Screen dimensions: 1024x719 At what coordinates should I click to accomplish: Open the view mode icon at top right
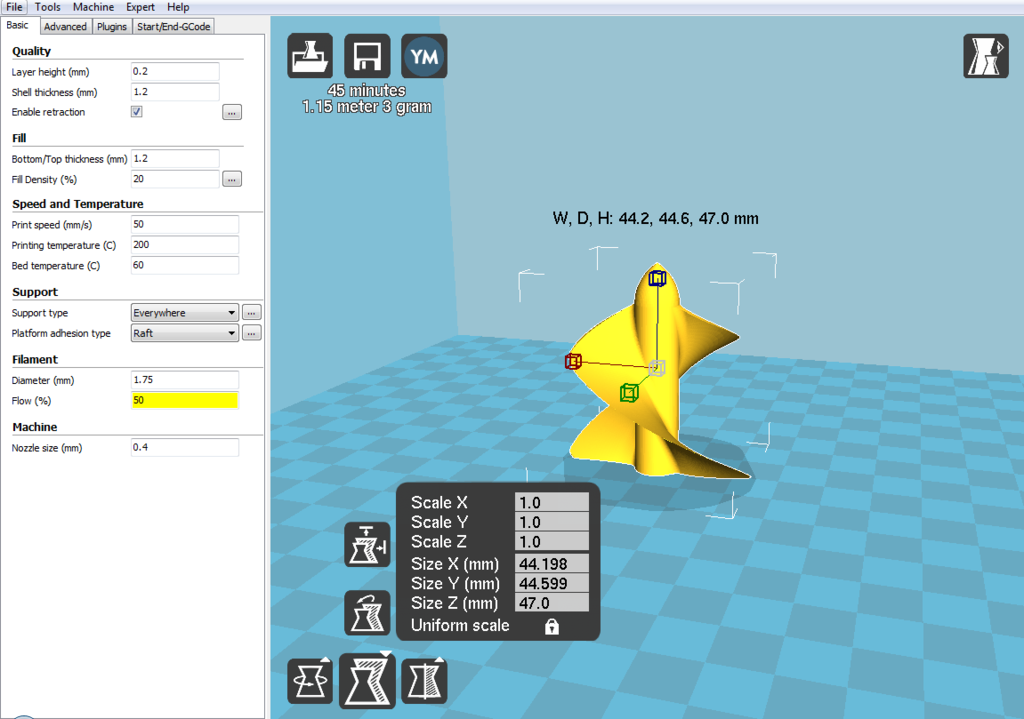tap(985, 57)
